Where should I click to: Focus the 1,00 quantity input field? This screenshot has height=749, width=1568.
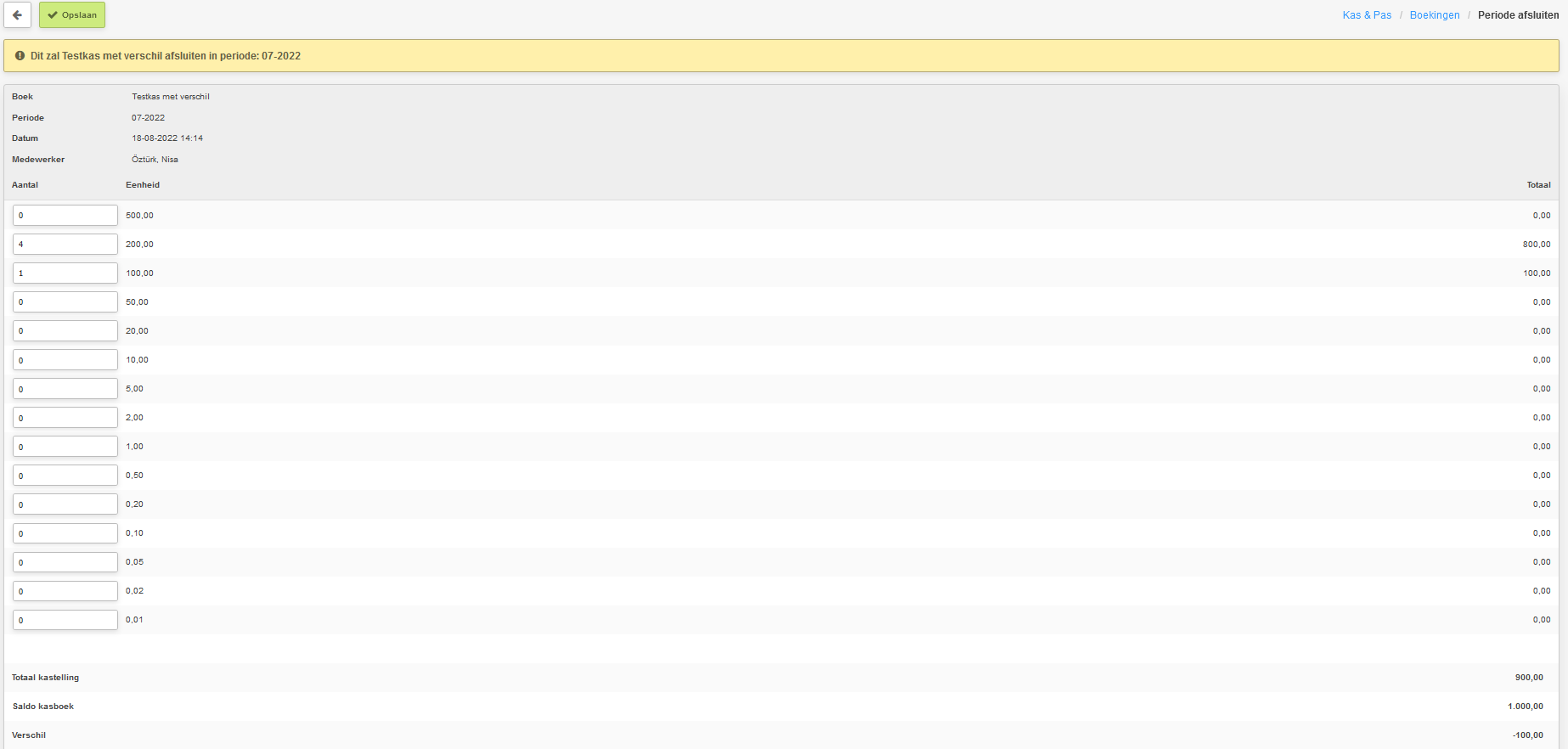pyautogui.click(x=65, y=447)
